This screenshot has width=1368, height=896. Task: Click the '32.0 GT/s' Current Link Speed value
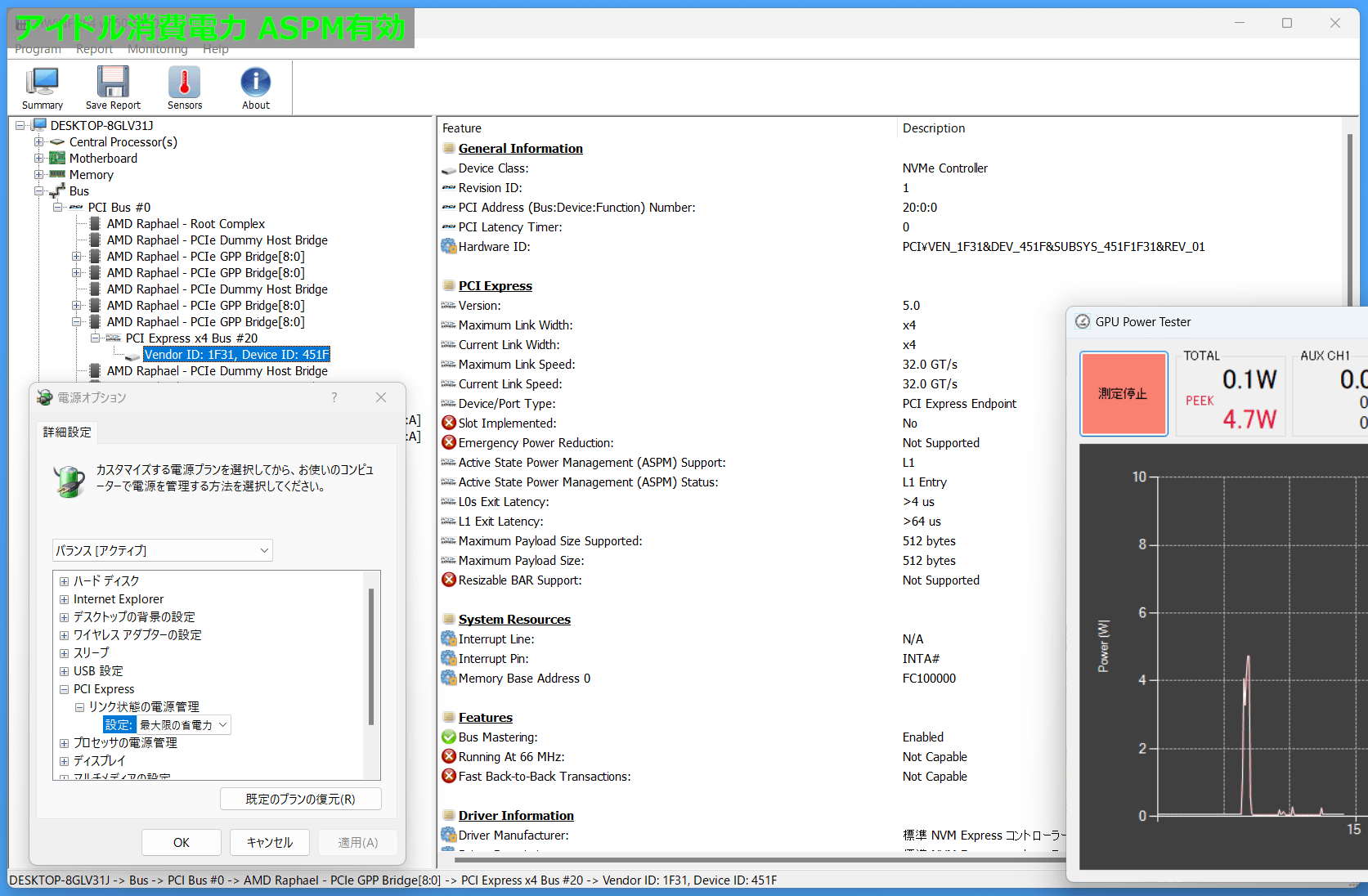coord(930,384)
